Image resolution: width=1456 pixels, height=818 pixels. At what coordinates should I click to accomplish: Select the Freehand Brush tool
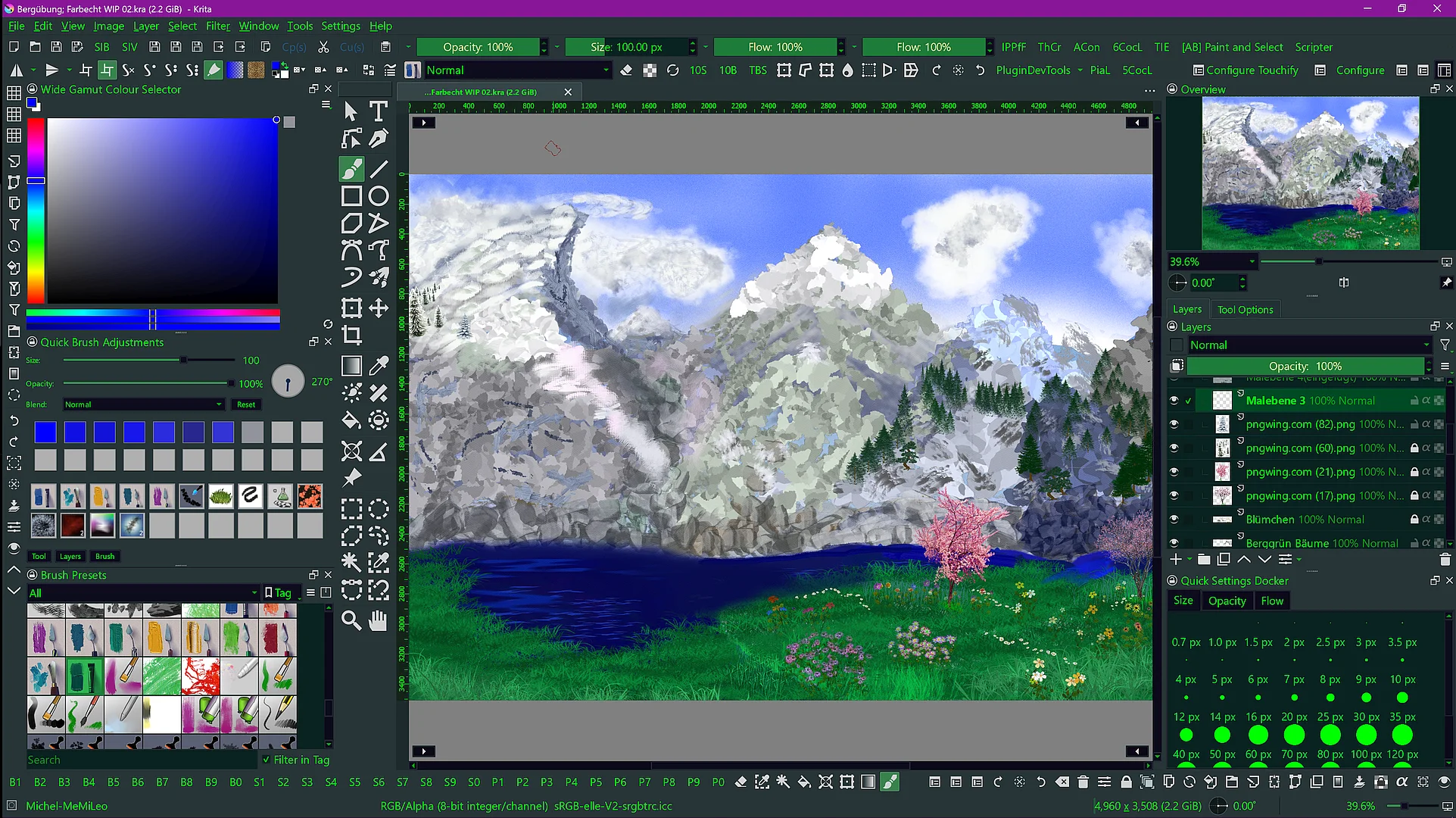(x=351, y=168)
